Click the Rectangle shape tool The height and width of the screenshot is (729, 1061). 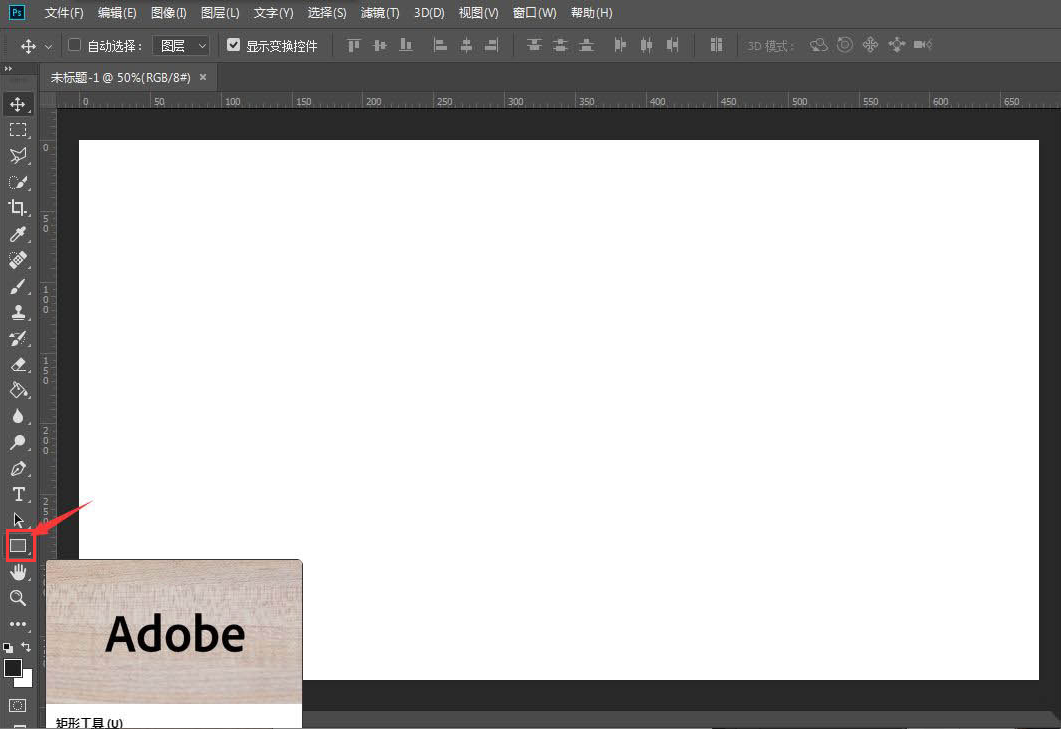(x=18, y=546)
